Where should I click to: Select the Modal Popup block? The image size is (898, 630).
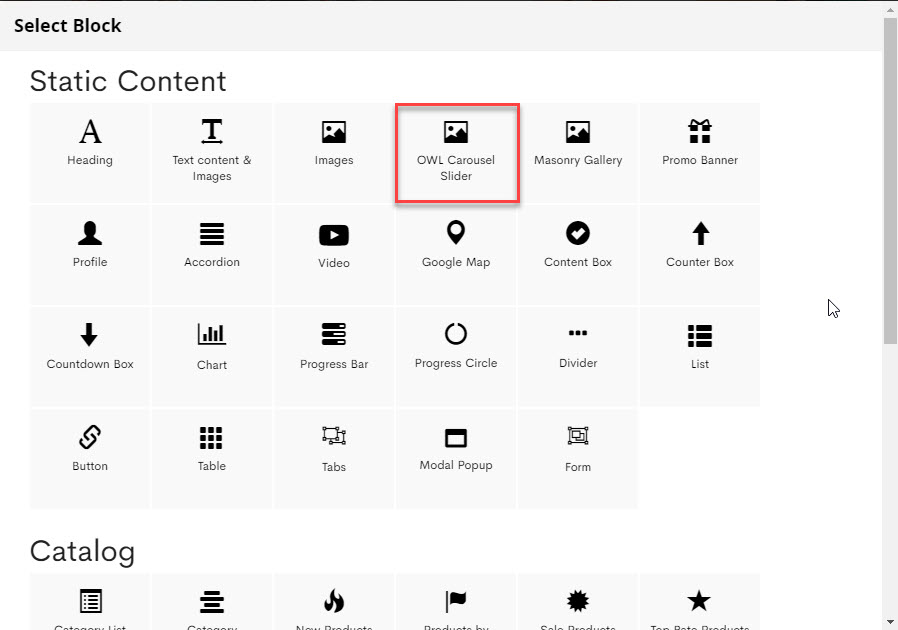tap(456, 459)
